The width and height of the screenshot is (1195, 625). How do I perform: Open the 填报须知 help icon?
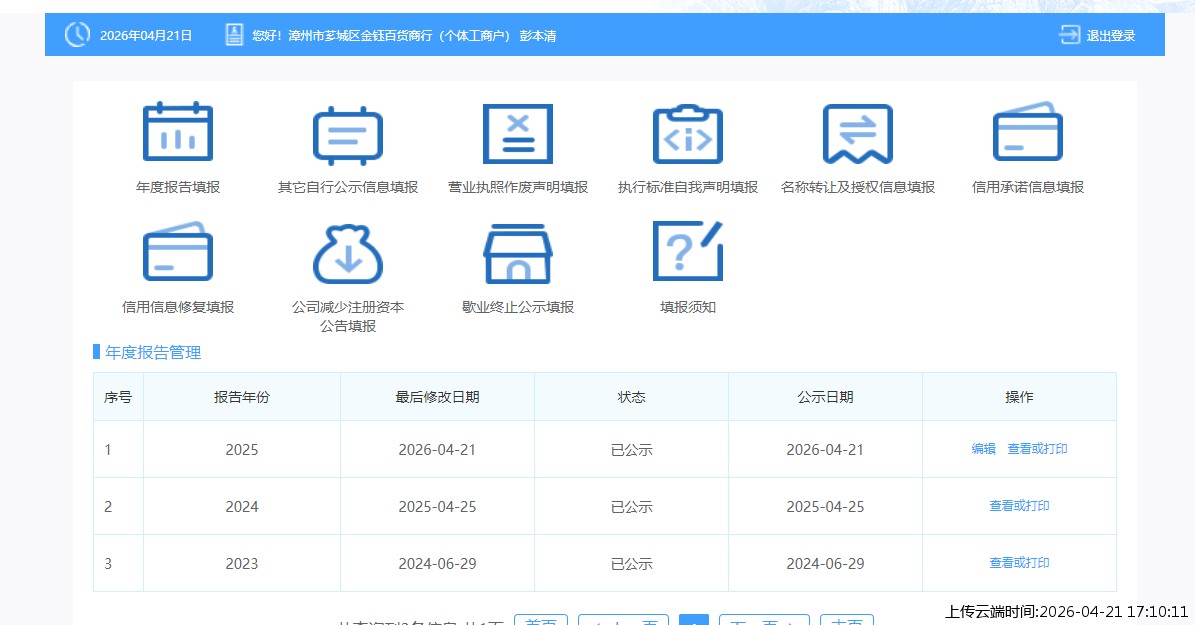tap(688, 252)
